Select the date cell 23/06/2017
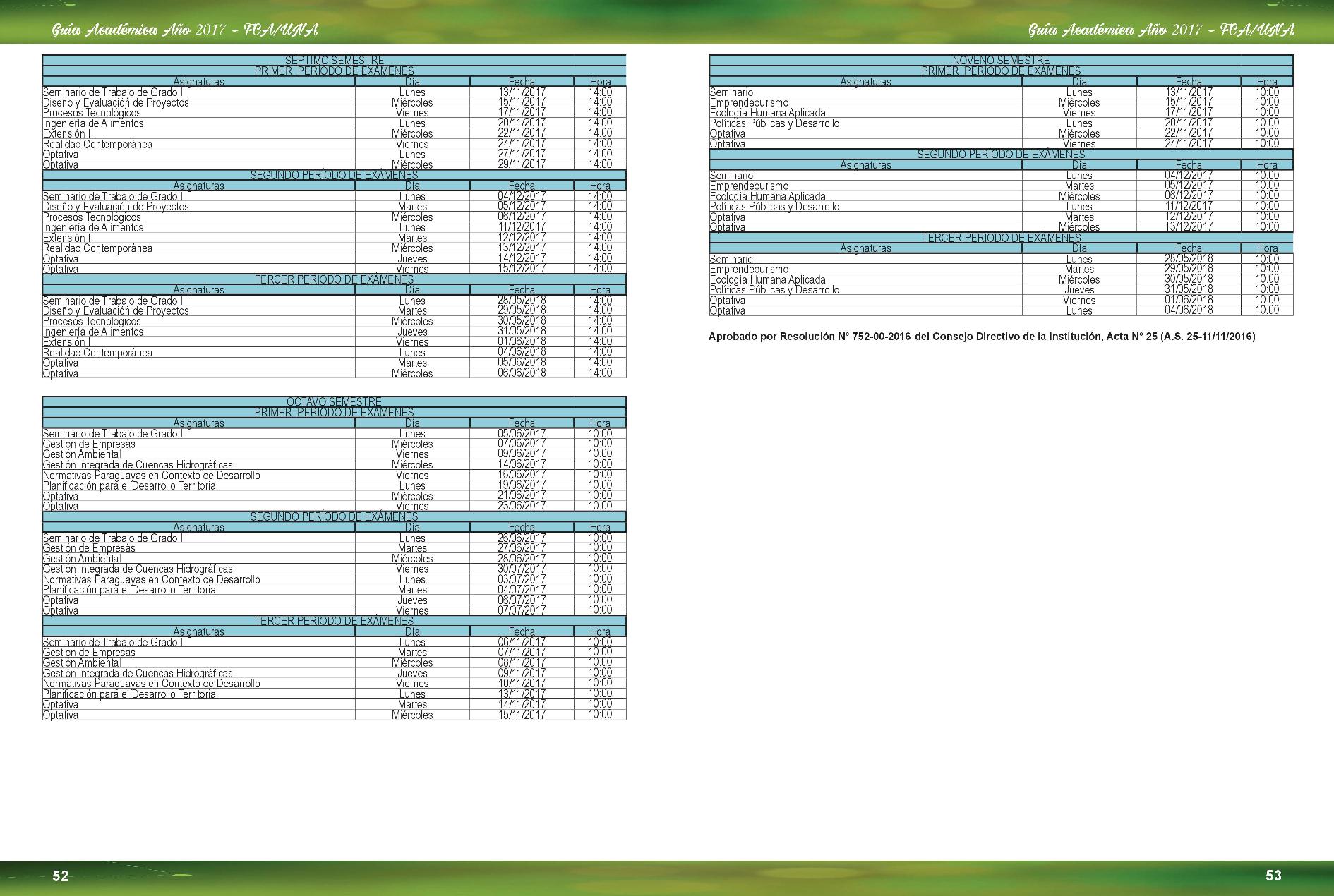This screenshot has width=1334, height=896. 522,506
